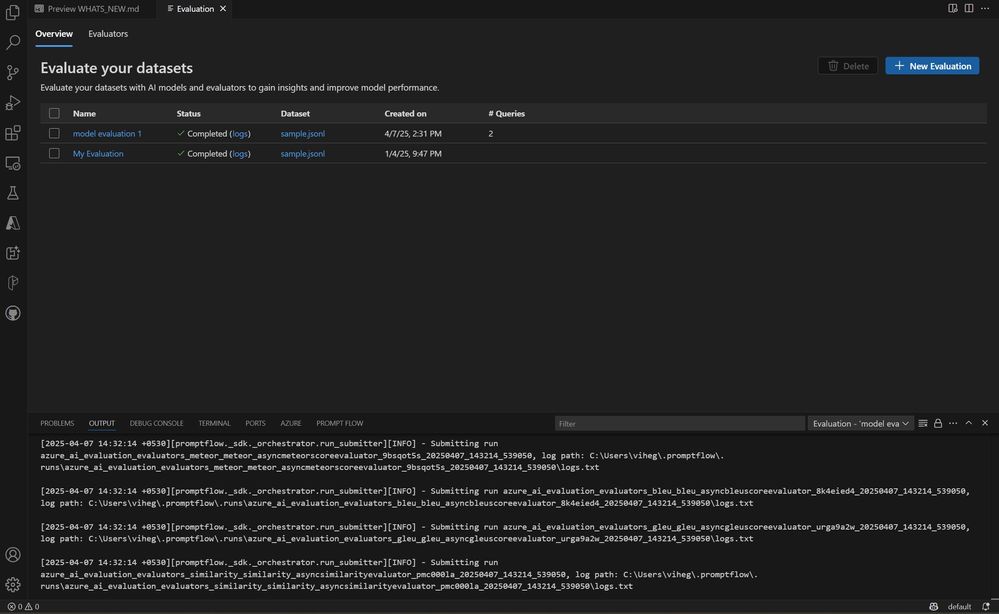Select the Evaluation editor tab
Viewport: 999px width, 614px height.
click(x=196, y=9)
